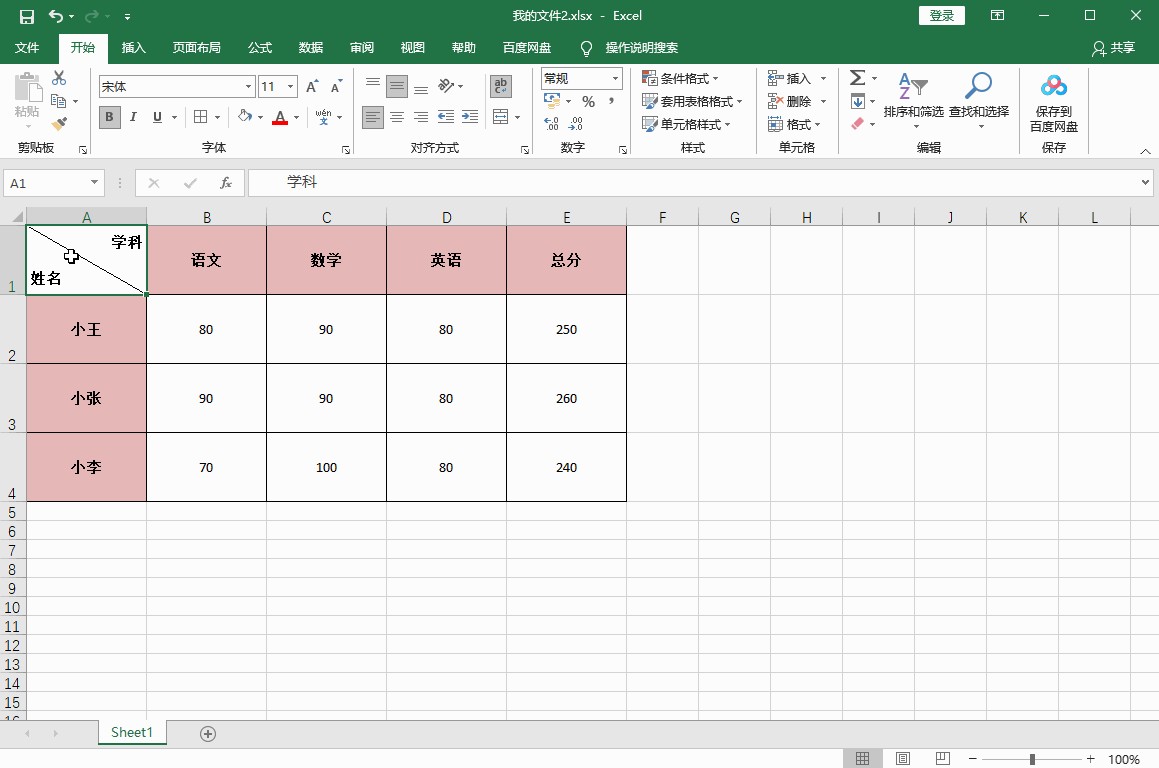Center text horizontally

(x=397, y=117)
